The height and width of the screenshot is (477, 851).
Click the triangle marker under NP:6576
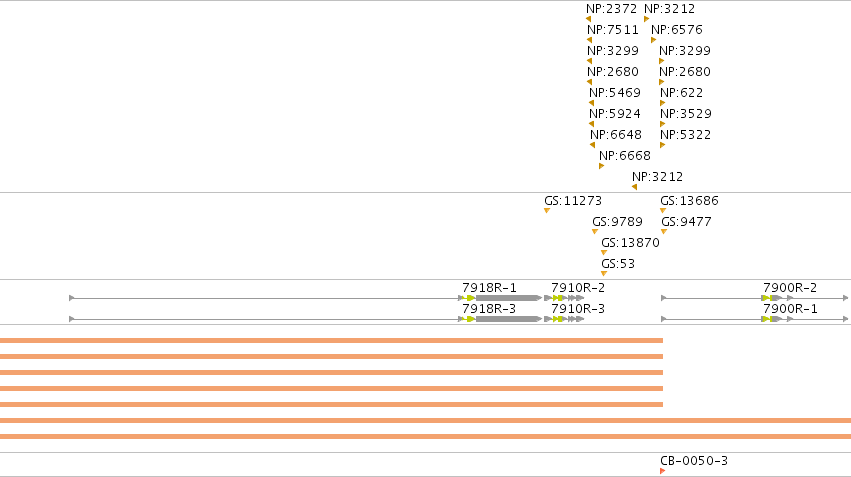[653, 40]
